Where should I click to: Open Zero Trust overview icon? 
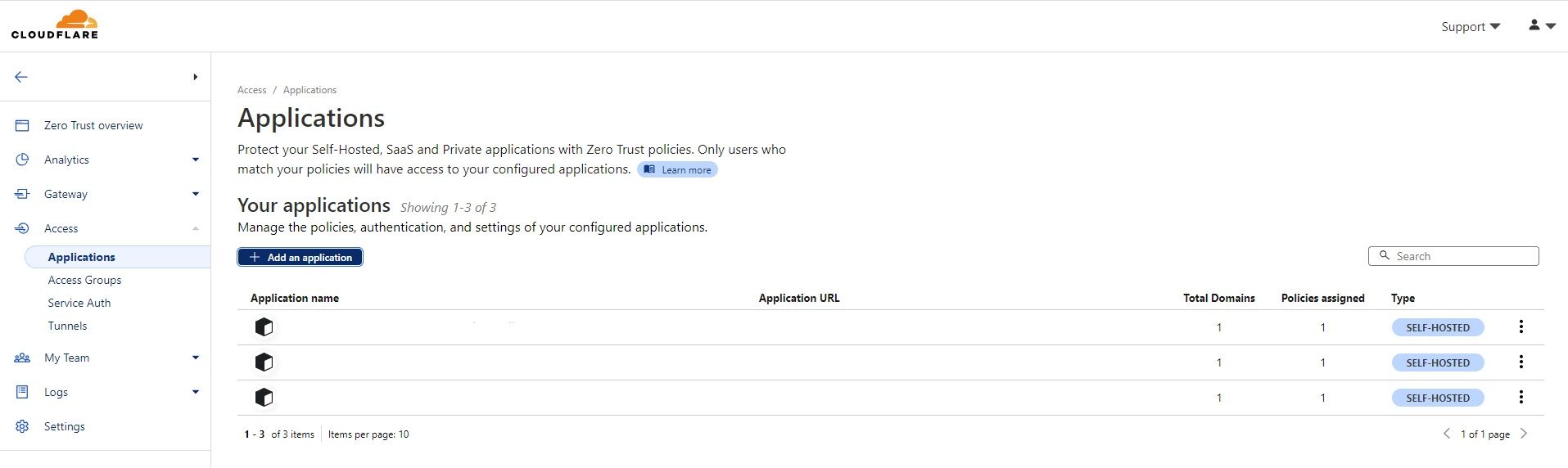[22, 125]
